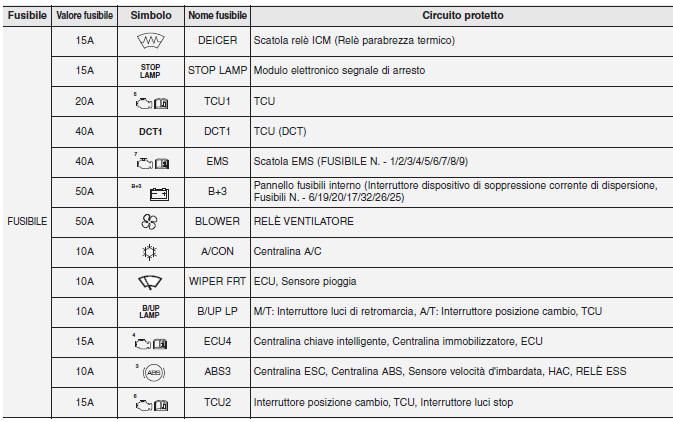The width and height of the screenshot is (673, 422).
Task: Select the 'Simbolo' column header
Action: click(x=150, y=16)
